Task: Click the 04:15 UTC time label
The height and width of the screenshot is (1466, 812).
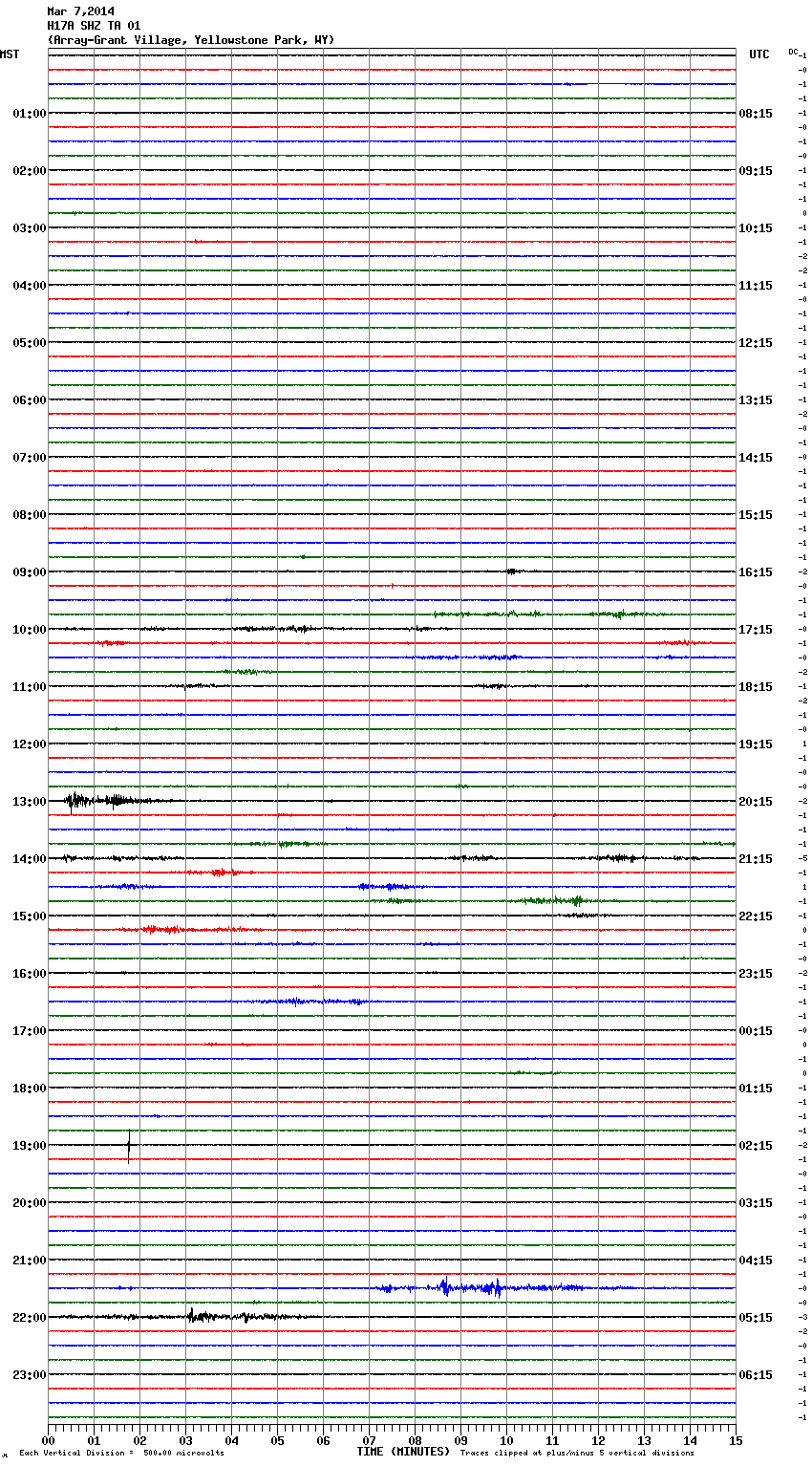Action: click(756, 1261)
